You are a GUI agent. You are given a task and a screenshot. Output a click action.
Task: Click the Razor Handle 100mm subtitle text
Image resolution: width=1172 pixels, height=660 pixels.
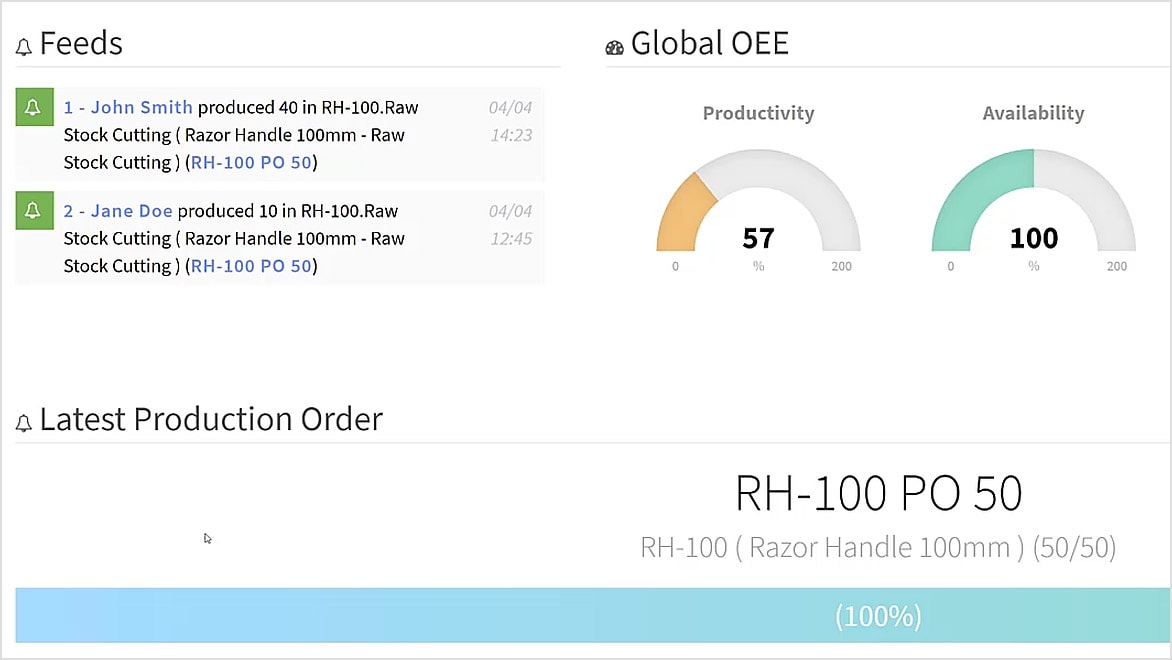[879, 547]
